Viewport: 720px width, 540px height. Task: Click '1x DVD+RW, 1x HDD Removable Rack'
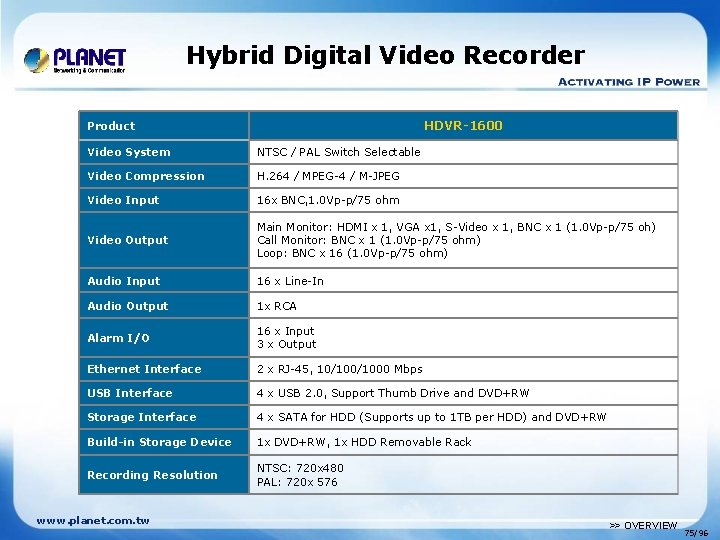click(x=364, y=442)
